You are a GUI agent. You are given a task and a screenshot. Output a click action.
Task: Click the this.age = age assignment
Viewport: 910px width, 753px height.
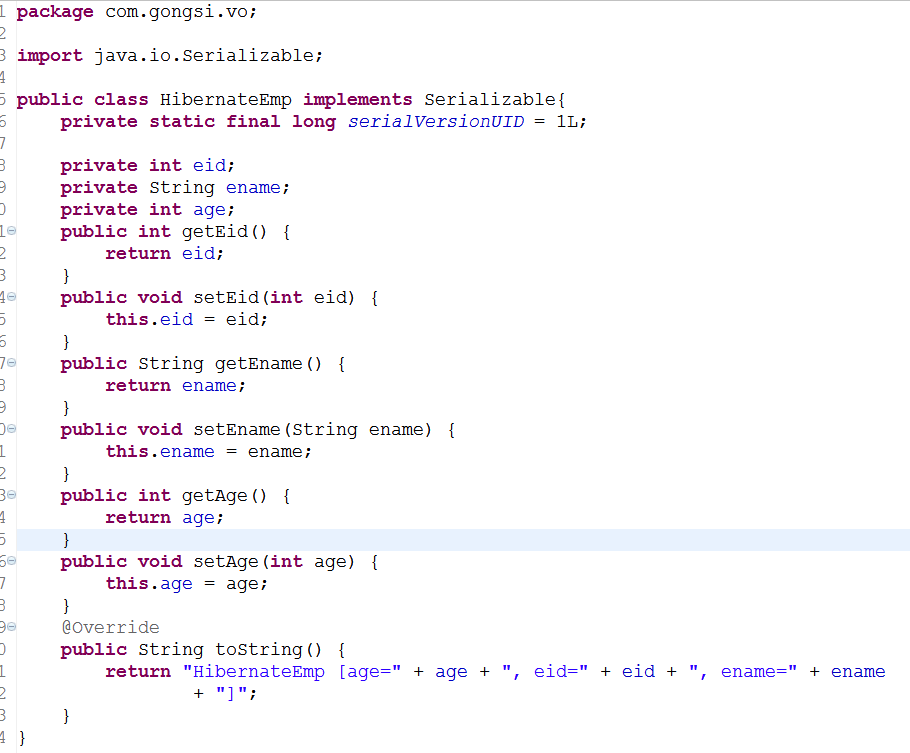(x=186, y=584)
